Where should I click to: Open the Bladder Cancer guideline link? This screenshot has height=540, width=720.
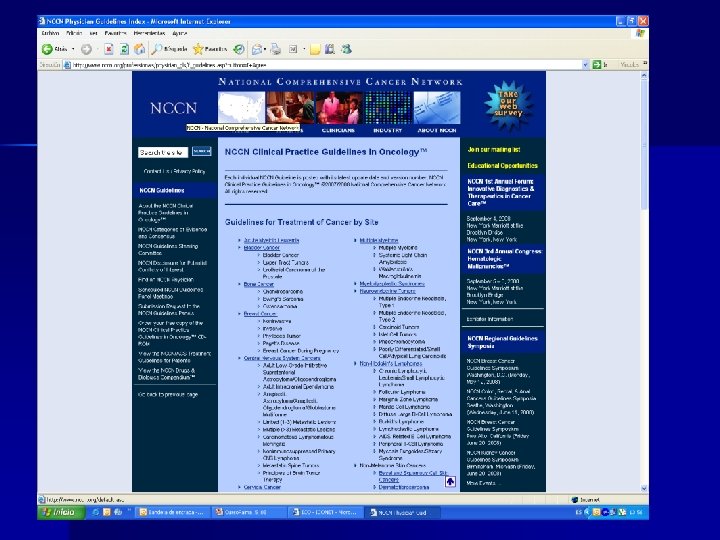[x=262, y=248]
